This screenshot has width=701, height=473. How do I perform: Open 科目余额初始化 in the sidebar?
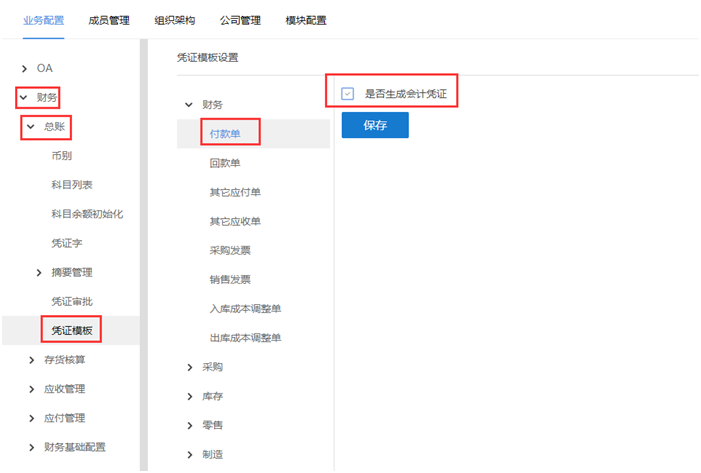pos(87,214)
